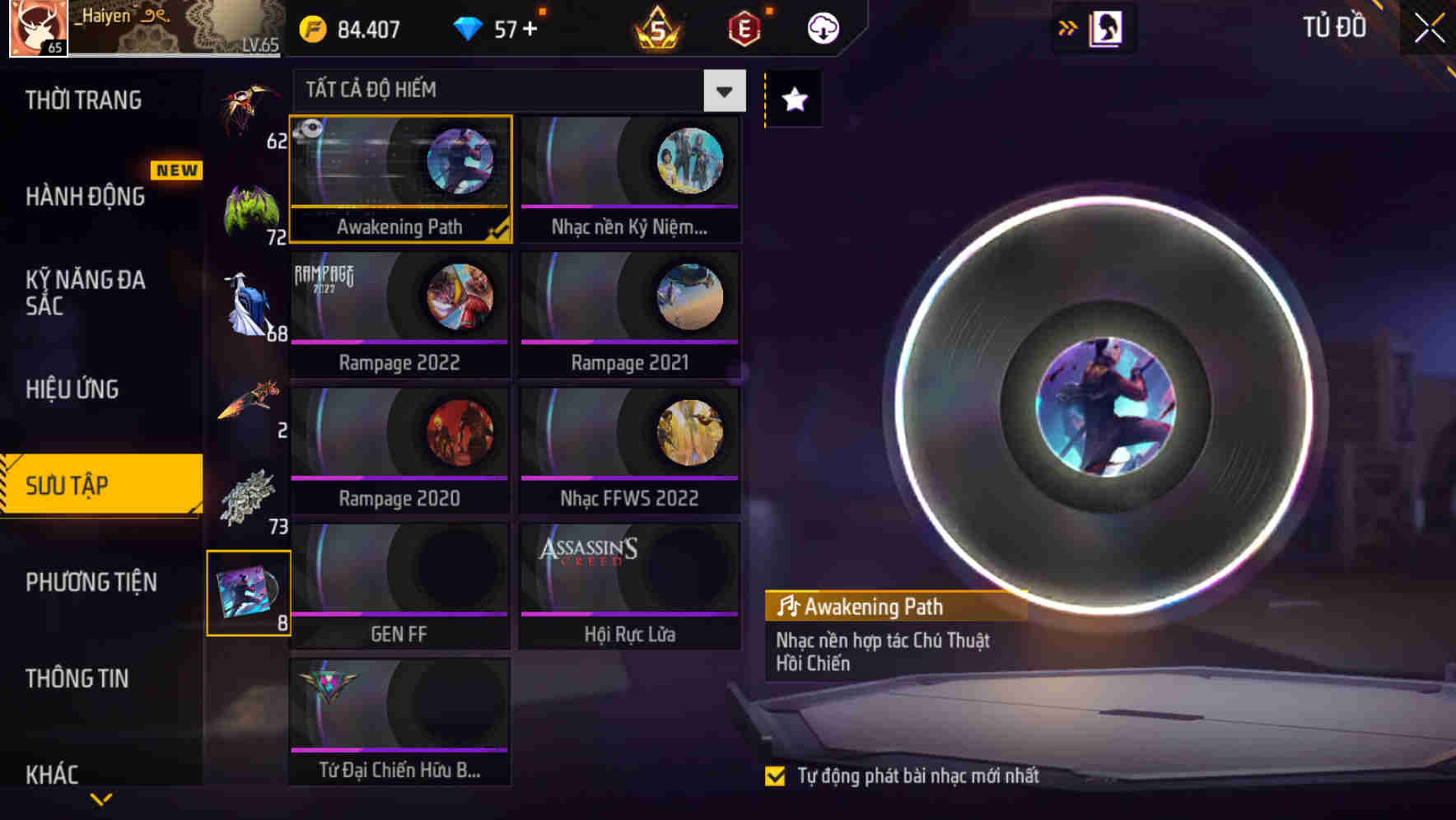Add diamonds with the plus icon

coord(530,29)
